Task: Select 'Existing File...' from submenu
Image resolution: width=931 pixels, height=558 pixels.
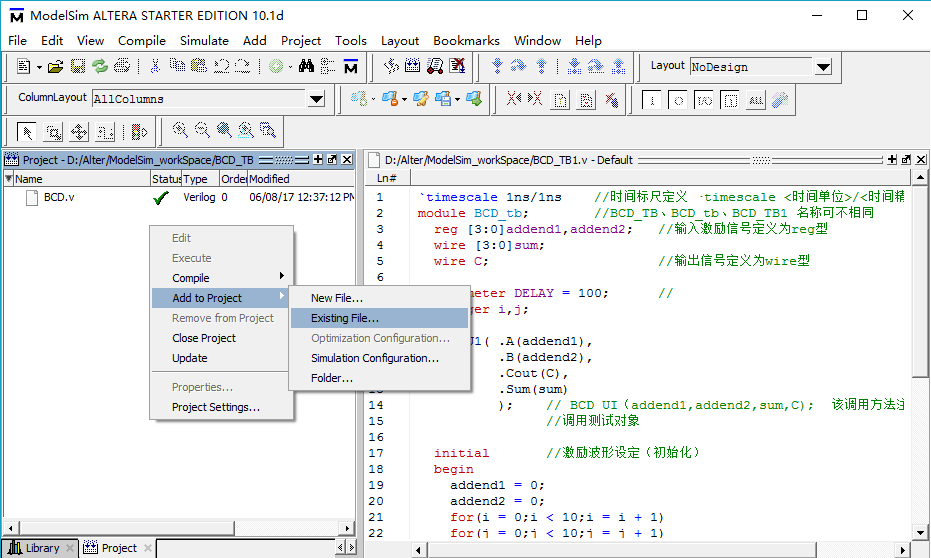Action: pos(379,318)
